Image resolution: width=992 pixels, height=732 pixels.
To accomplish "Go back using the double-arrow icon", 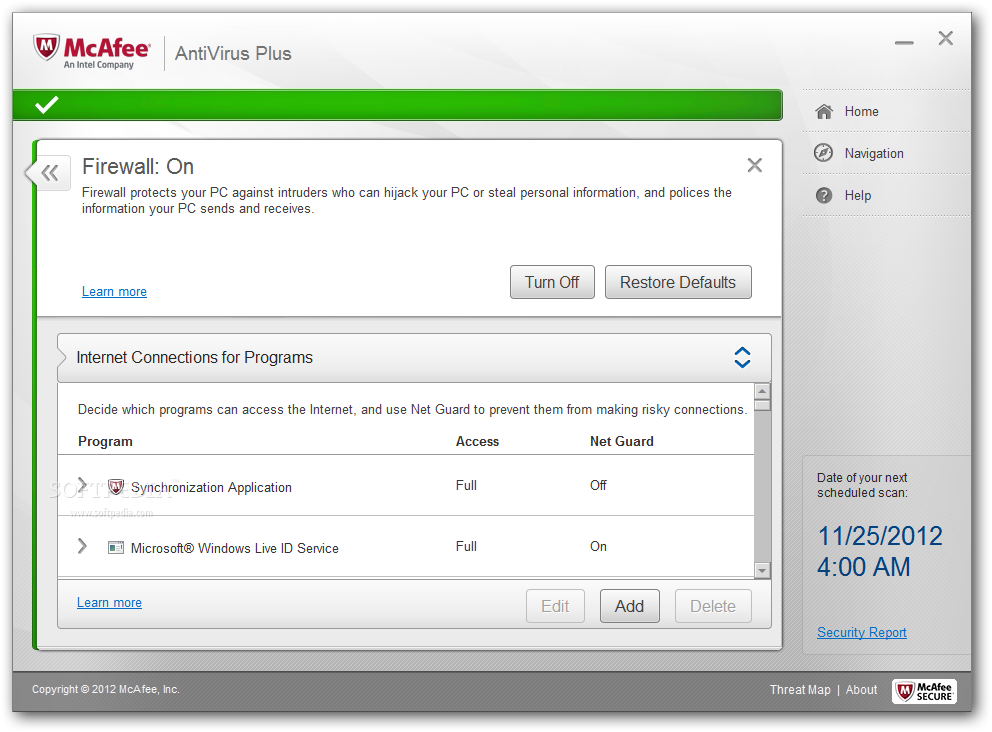I will pos(50,173).
